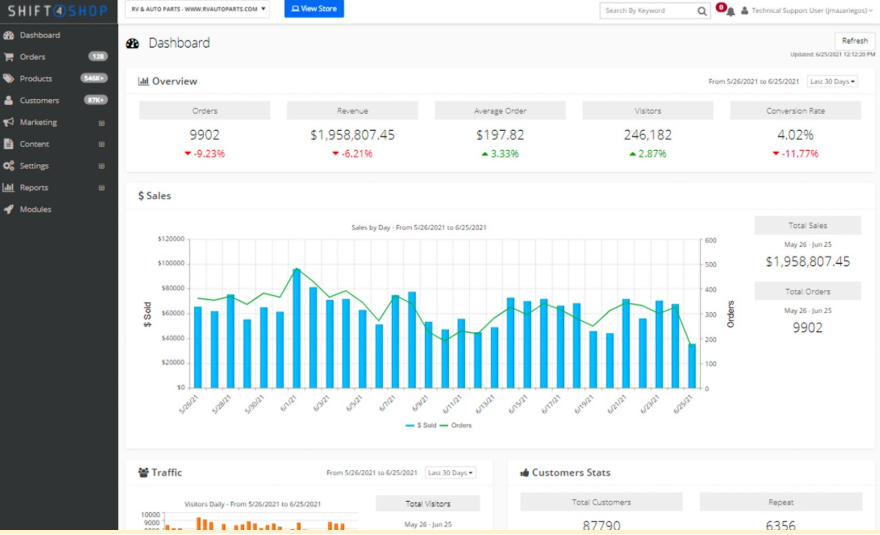Click the dashboard icon beside page title
Image resolution: width=880 pixels, height=535 pixels.
click(x=132, y=43)
